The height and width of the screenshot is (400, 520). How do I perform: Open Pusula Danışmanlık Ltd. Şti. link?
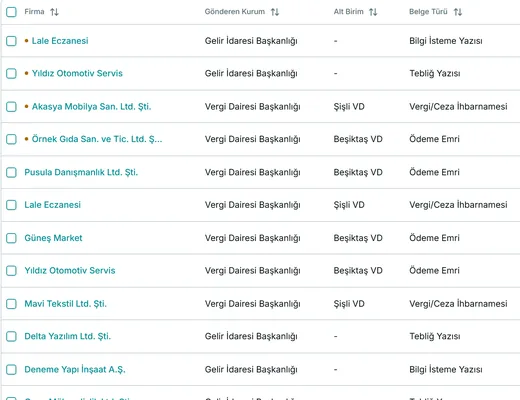(81, 172)
